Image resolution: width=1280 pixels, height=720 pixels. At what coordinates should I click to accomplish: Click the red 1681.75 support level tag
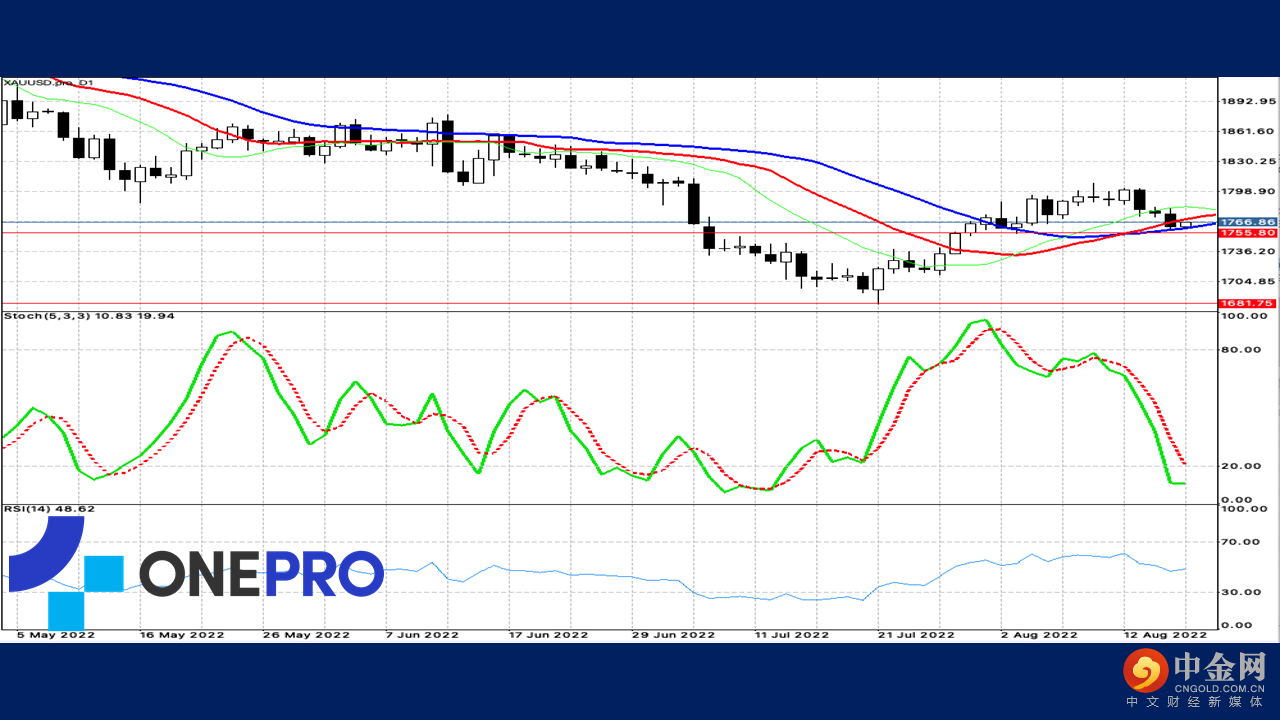(x=1242, y=303)
